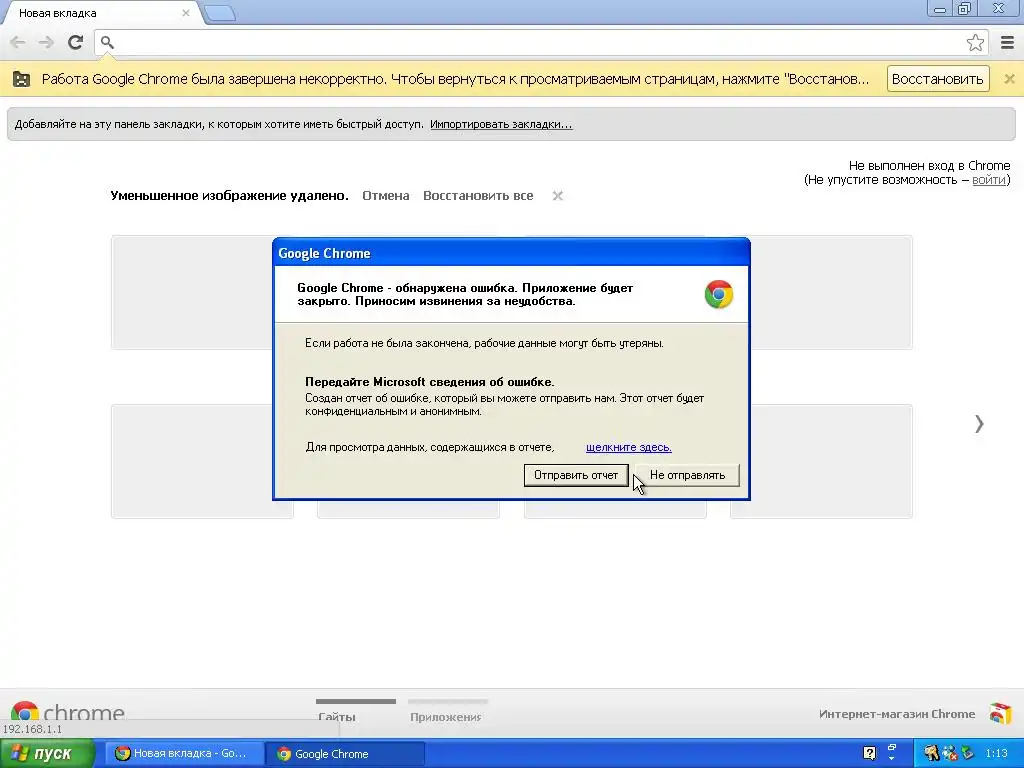Click into the address bar
Image resolution: width=1024 pixels, height=768 pixels.
point(539,42)
